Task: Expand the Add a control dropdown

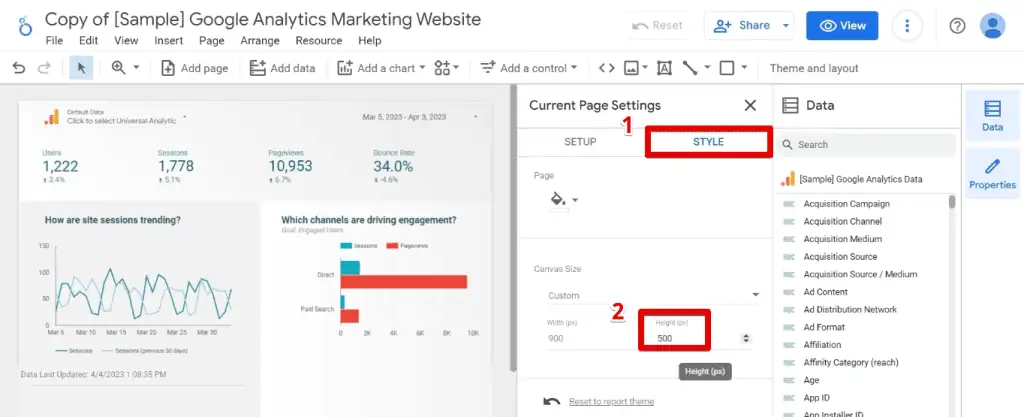Action: click(x=529, y=68)
